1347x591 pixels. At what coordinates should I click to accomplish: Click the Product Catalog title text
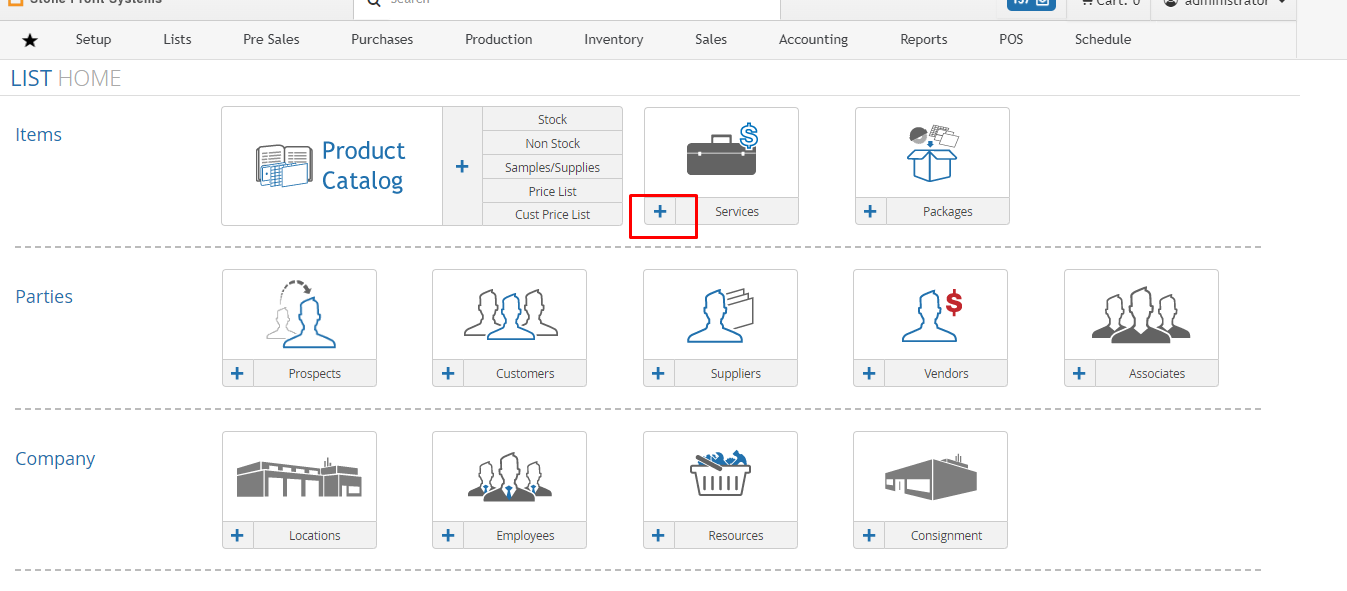pyautogui.click(x=363, y=166)
